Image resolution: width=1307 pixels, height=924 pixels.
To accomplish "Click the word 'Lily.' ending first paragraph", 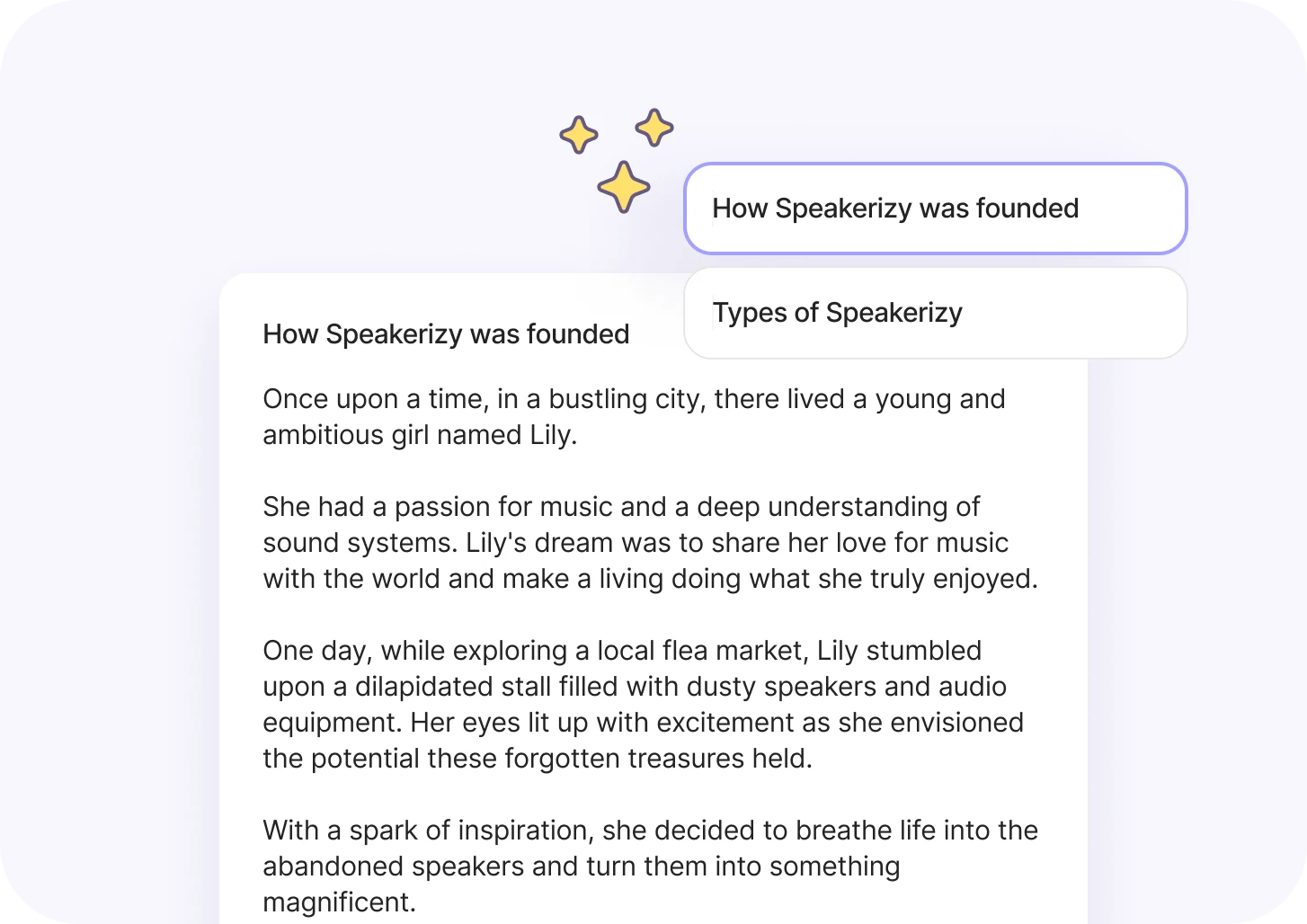I will (554, 435).
